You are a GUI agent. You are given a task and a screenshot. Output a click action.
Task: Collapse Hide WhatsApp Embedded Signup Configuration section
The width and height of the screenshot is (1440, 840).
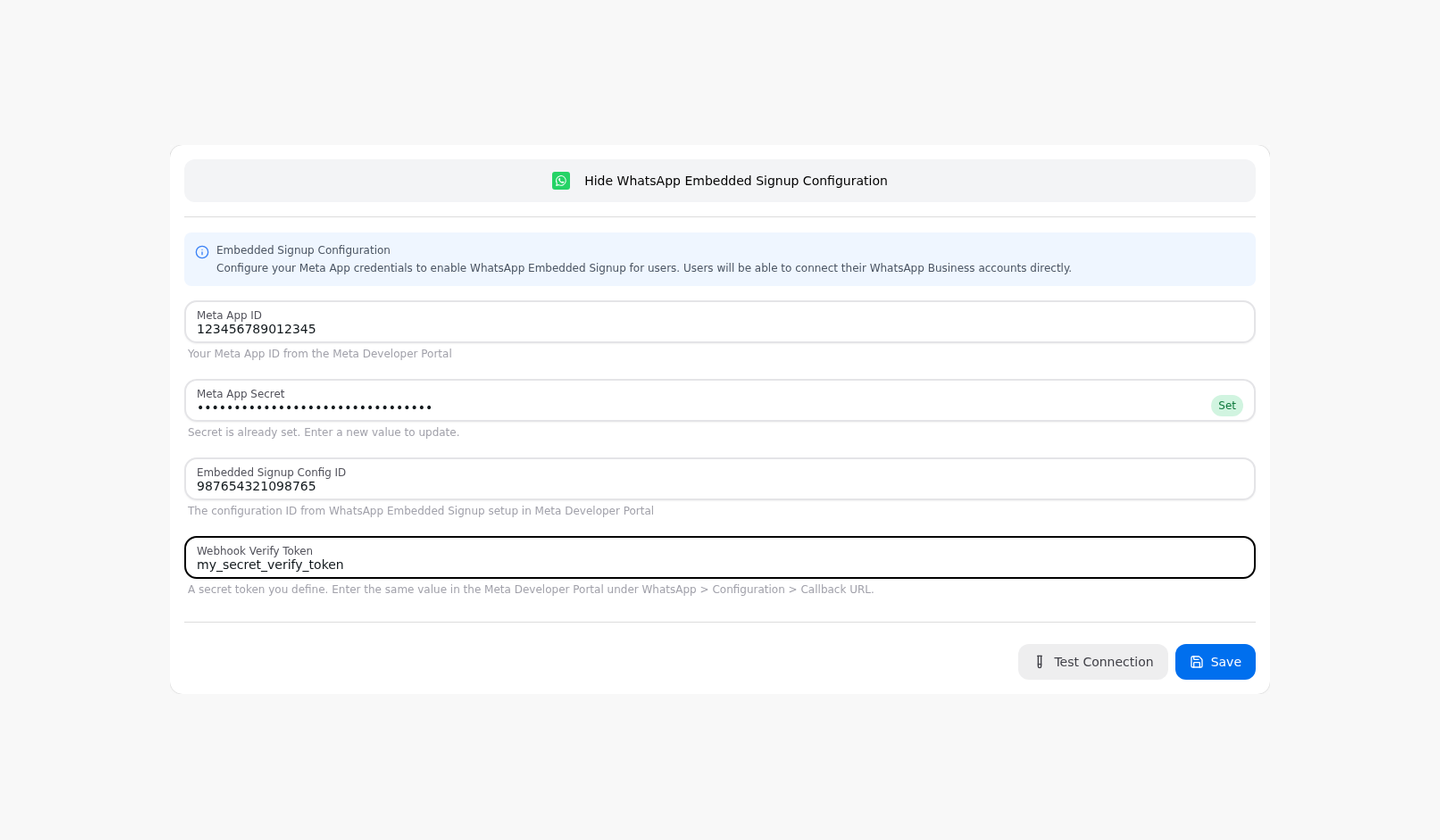[720, 181]
